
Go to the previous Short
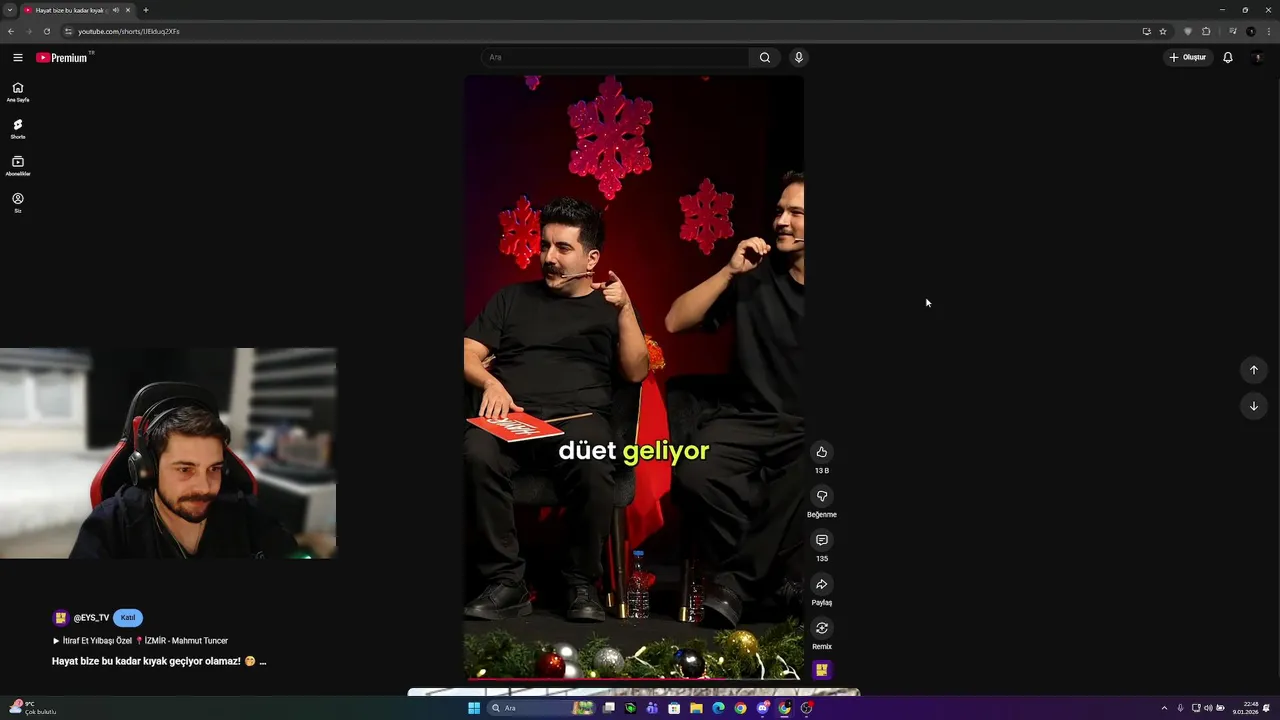click(1254, 370)
